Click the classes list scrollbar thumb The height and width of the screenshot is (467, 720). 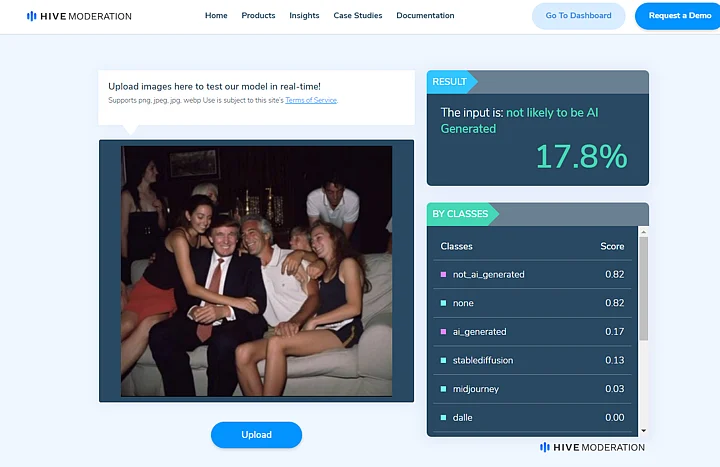(643, 290)
